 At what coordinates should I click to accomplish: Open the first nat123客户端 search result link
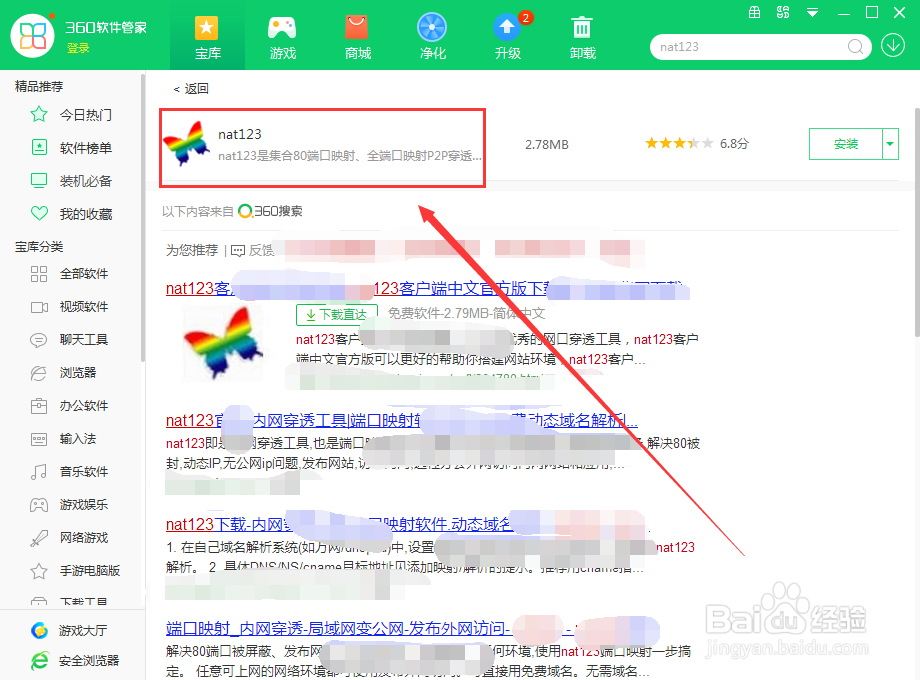coord(427,289)
